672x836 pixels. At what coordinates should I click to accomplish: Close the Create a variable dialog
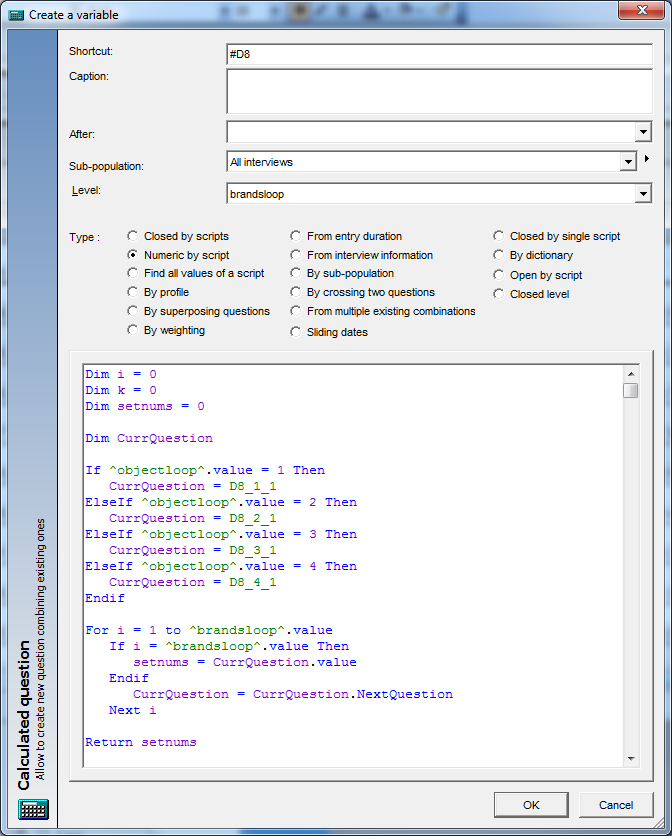[x=642, y=10]
